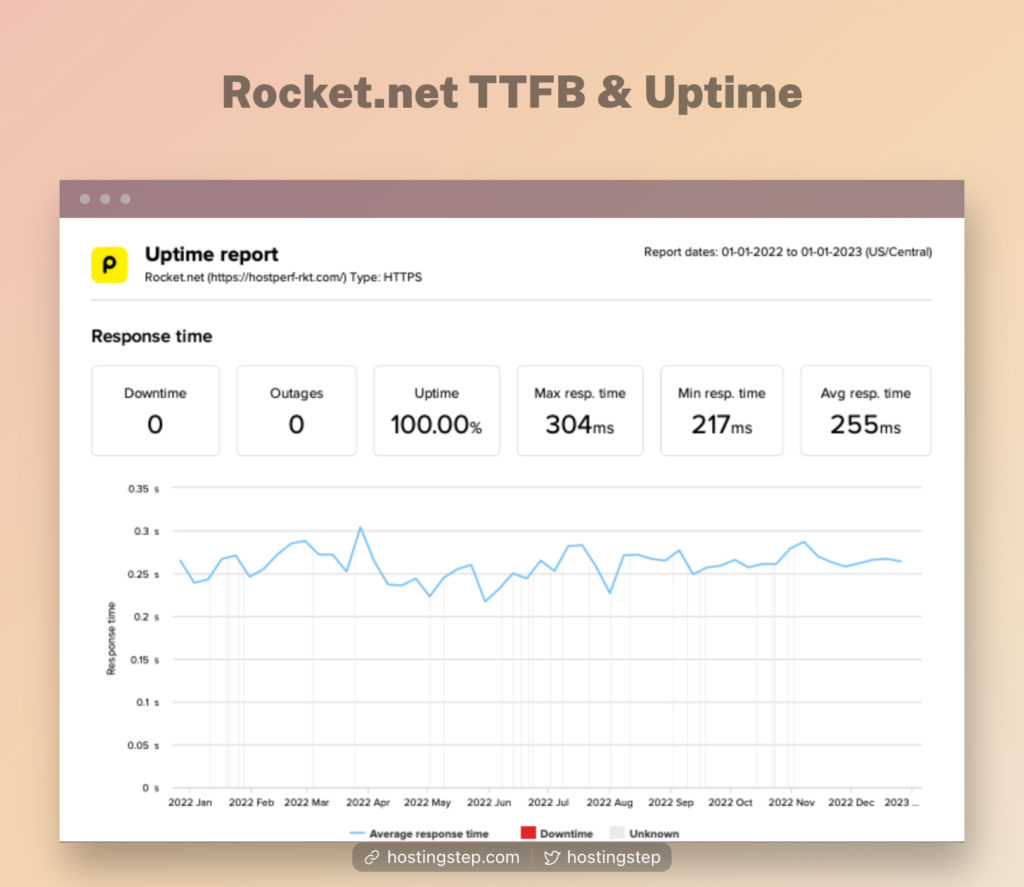Click the 2022 Apr axis label
The height and width of the screenshot is (887, 1024).
click(368, 802)
